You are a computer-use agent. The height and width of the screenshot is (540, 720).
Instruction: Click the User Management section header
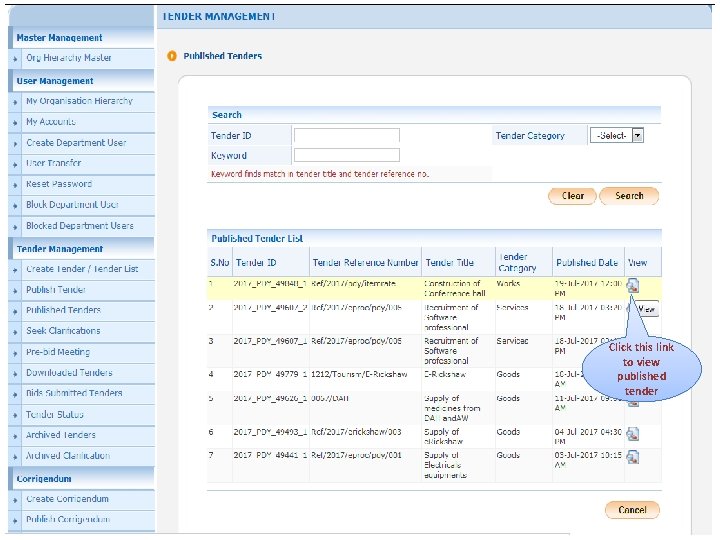[x=55, y=81]
